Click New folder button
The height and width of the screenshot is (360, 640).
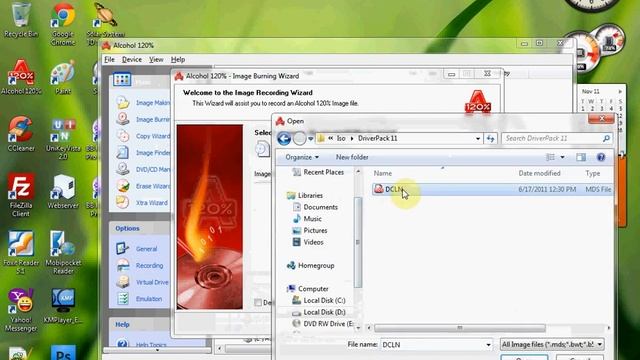pyautogui.click(x=352, y=157)
